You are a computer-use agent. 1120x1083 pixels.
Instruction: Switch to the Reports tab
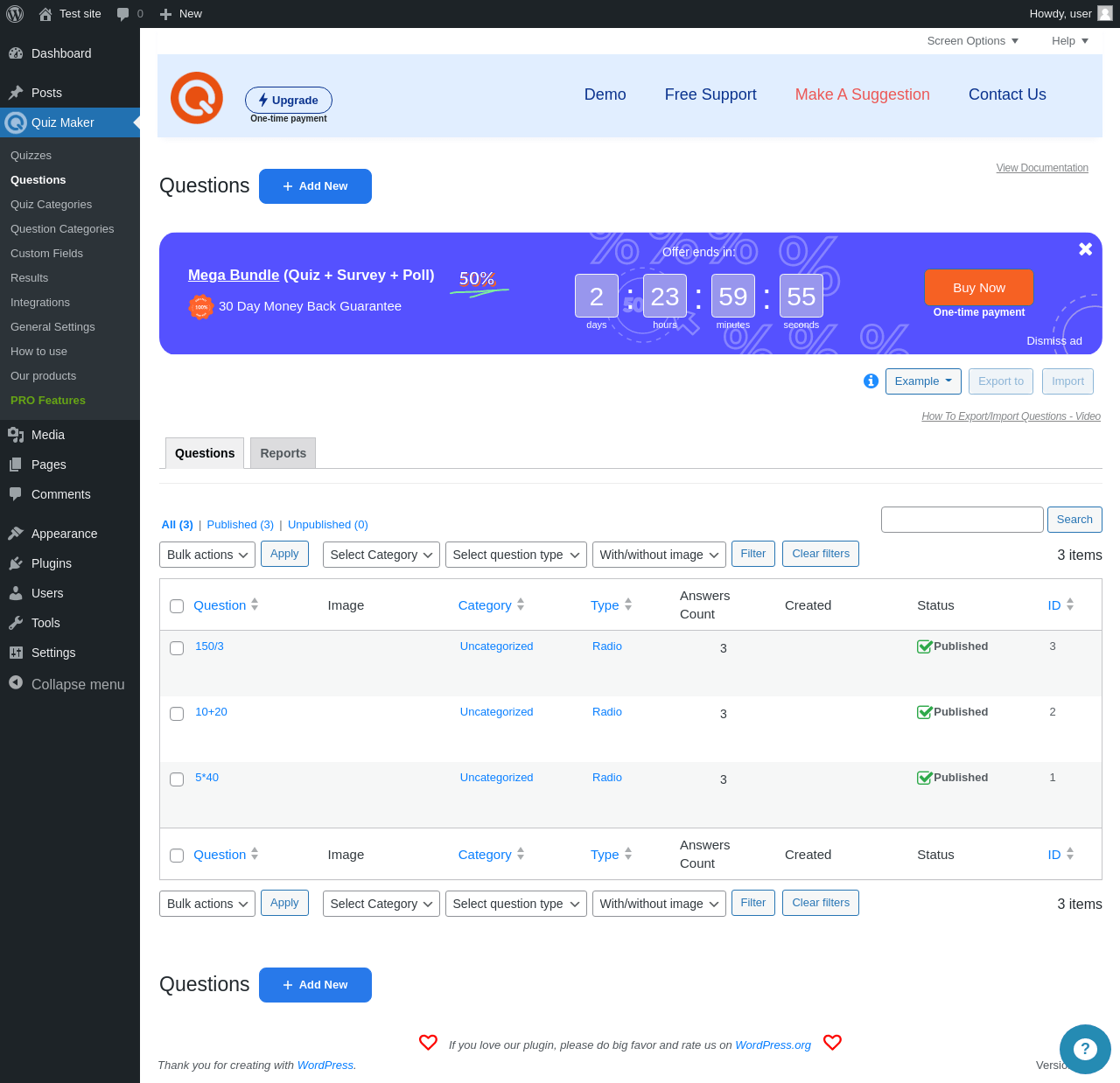(283, 453)
